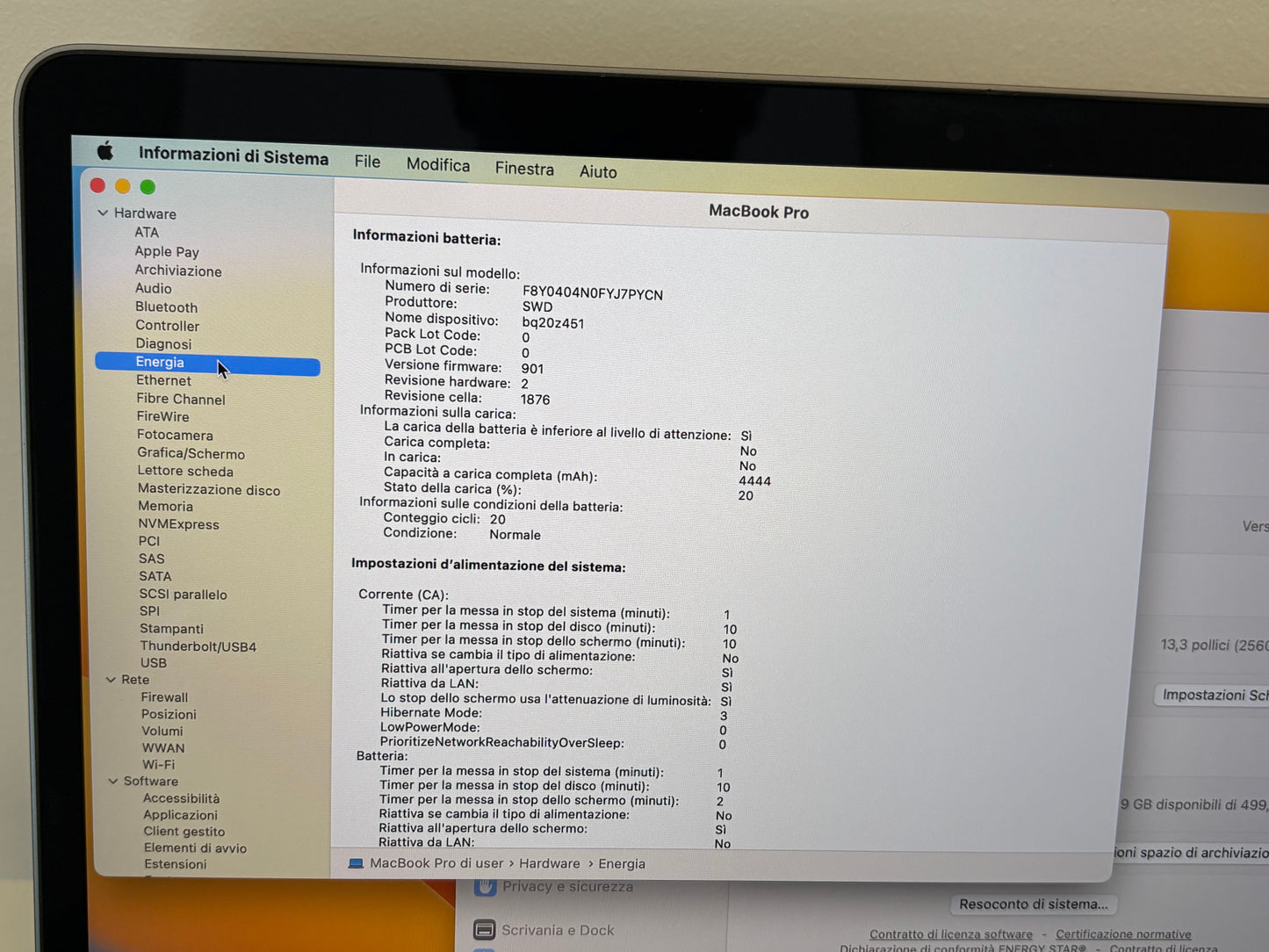The width and height of the screenshot is (1269, 952).
Task: Select Energia in the sidebar
Action: click(x=207, y=363)
